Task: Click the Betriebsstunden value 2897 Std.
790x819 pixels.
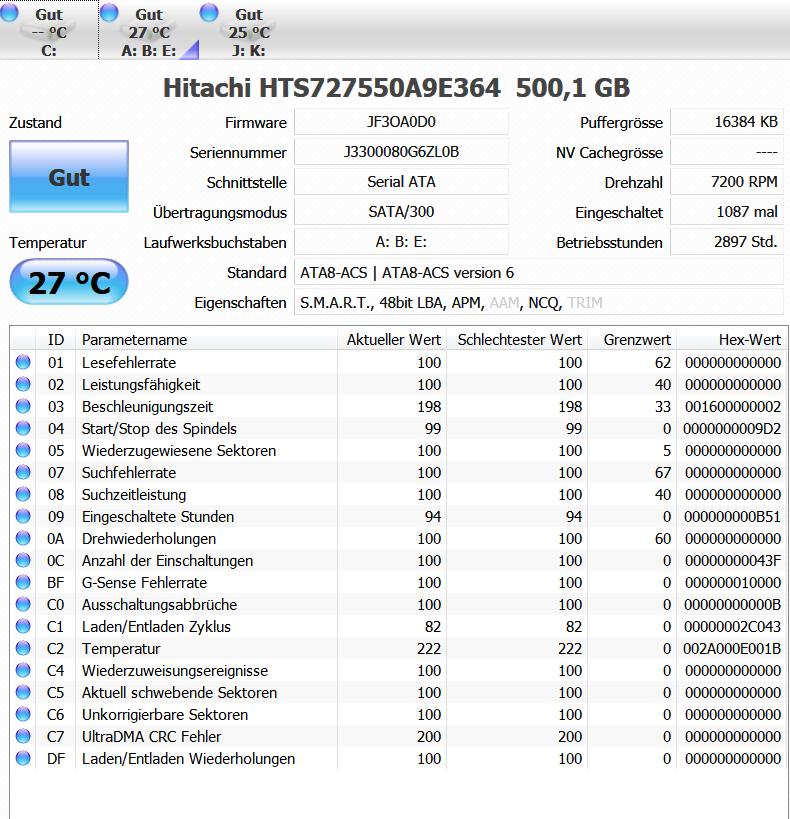Action: [x=727, y=242]
